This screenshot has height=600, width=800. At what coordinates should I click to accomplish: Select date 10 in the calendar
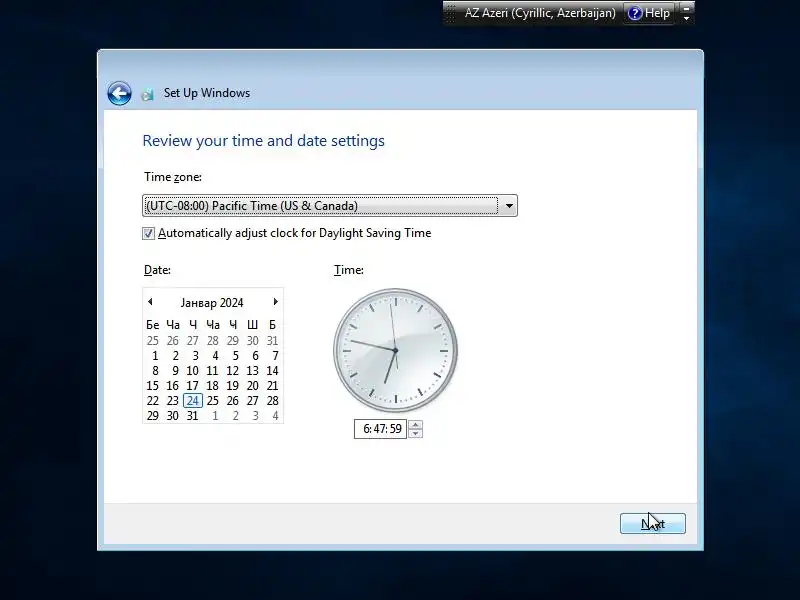click(192, 370)
